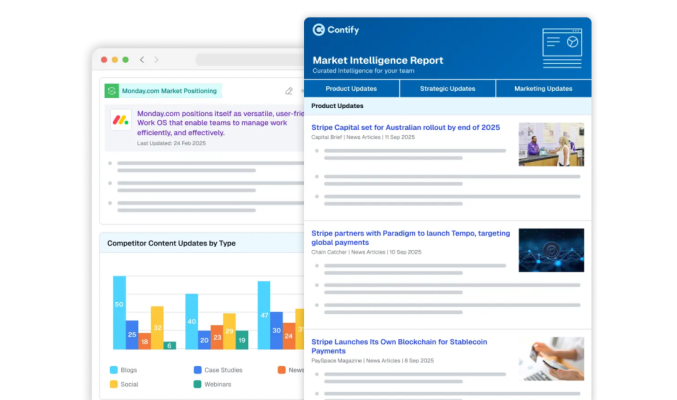Click the blue bar labeled 50
677x400 pixels.
point(119,312)
